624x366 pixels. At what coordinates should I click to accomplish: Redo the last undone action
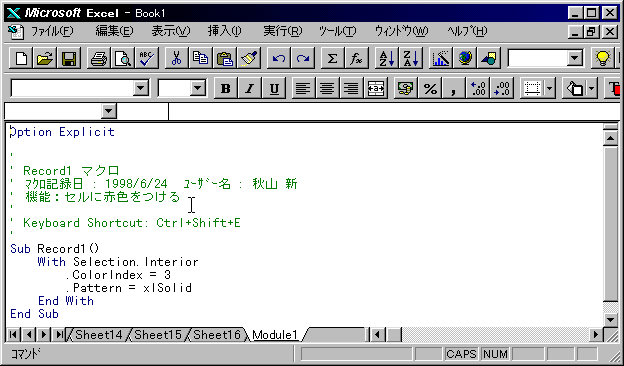[x=302, y=59]
